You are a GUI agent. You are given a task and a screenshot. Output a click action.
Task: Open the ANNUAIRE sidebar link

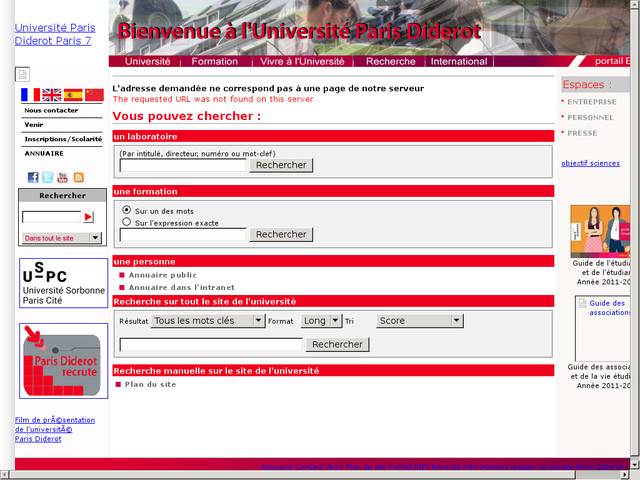click(x=44, y=153)
